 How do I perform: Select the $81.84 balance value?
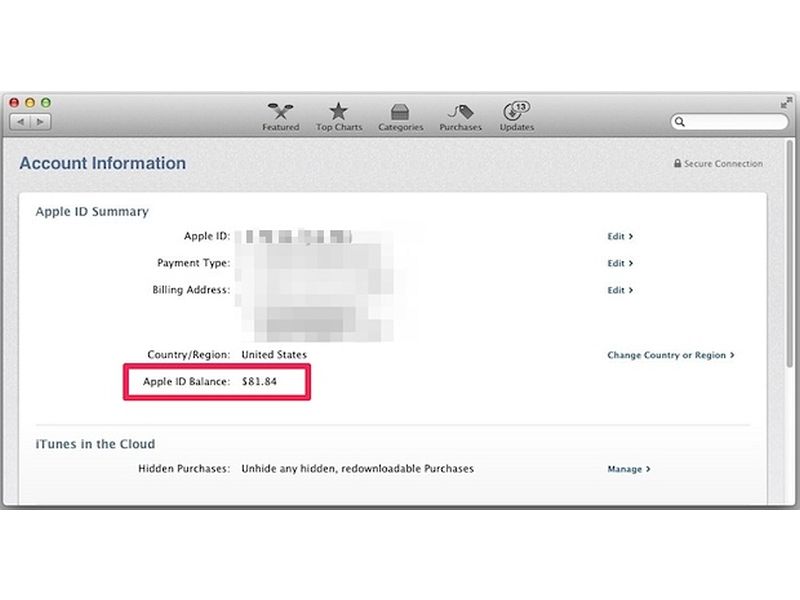click(259, 382)
